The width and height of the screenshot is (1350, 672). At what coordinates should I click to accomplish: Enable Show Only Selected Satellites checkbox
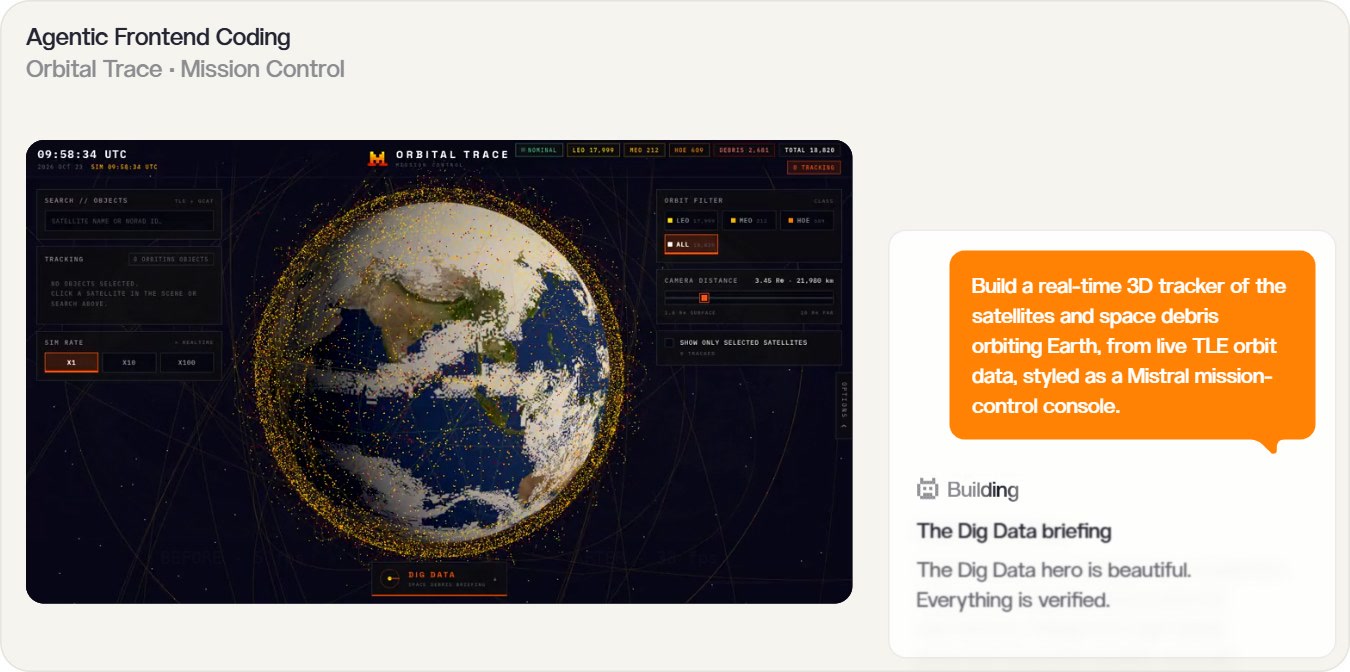click(x=669, y=342)
